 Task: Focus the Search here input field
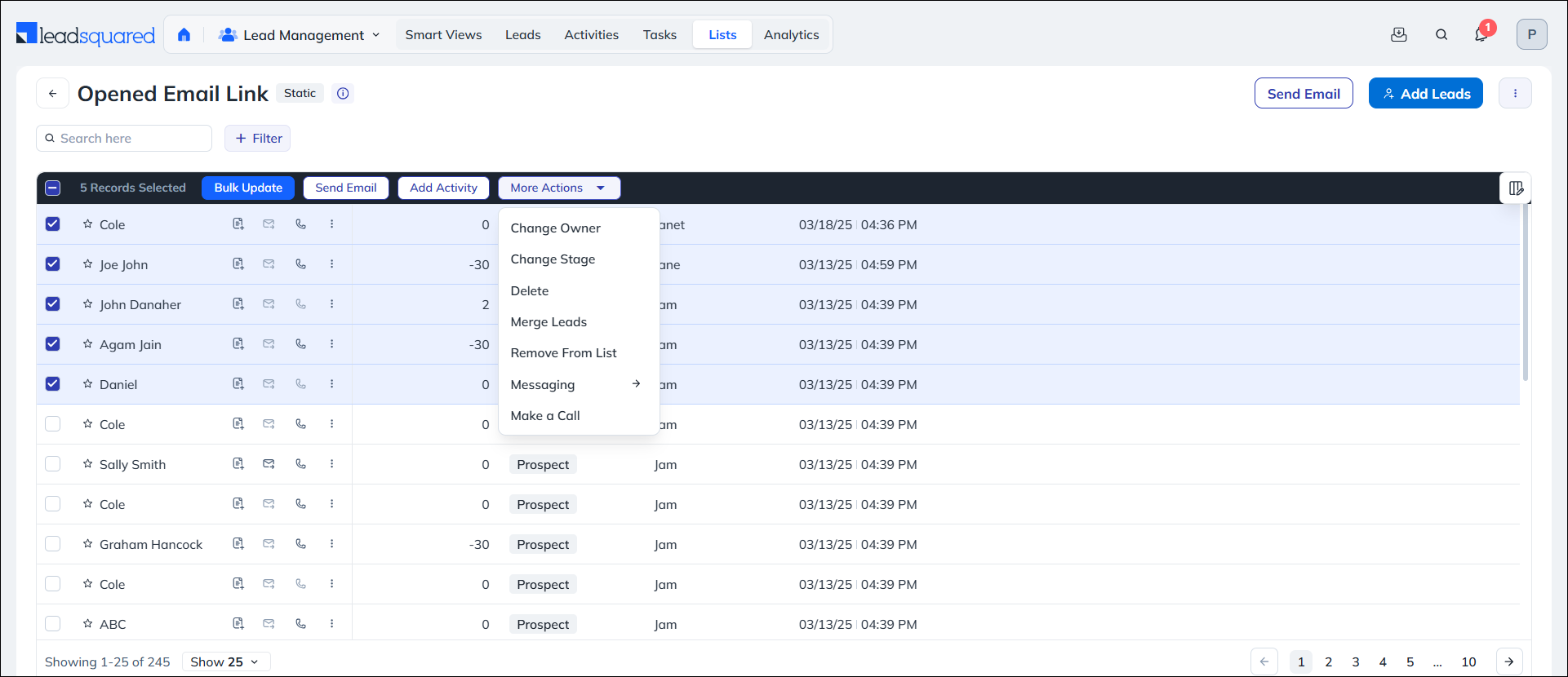click(x=124, y=139)
